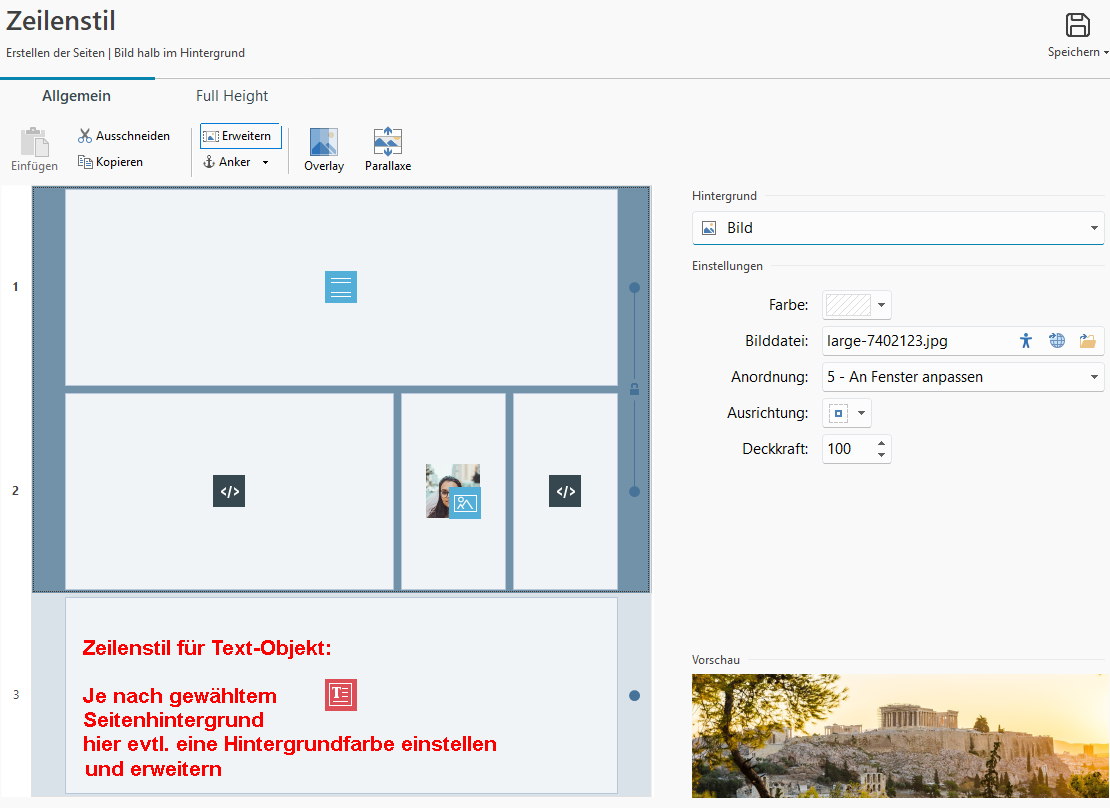Toggle the lock between rows 1 and 2
This screenshot has width=1110, height=808.
pos(634,389)
